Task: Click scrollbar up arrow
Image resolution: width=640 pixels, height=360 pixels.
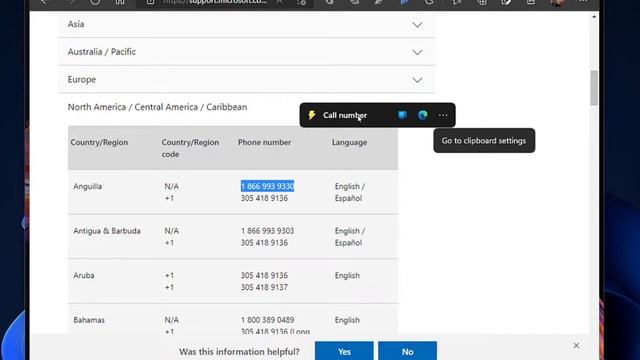Action: point(594,17)
